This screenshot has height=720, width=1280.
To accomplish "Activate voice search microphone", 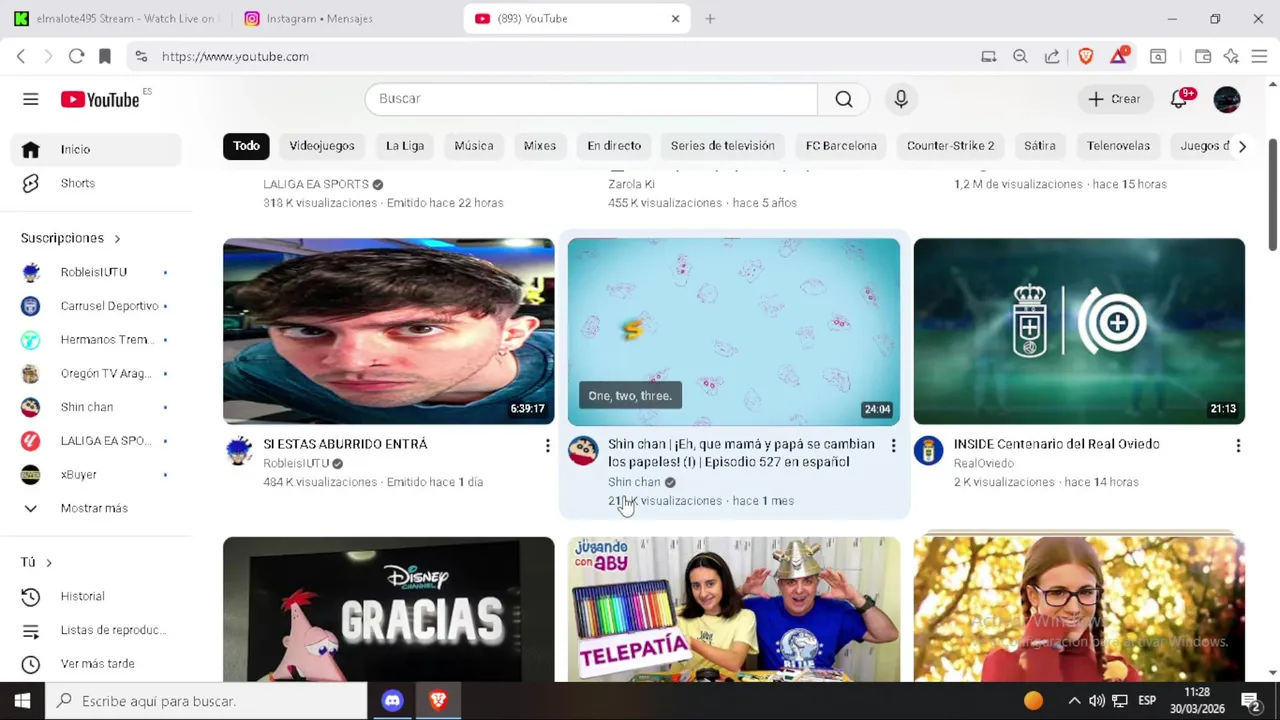I will click(901, 99).
